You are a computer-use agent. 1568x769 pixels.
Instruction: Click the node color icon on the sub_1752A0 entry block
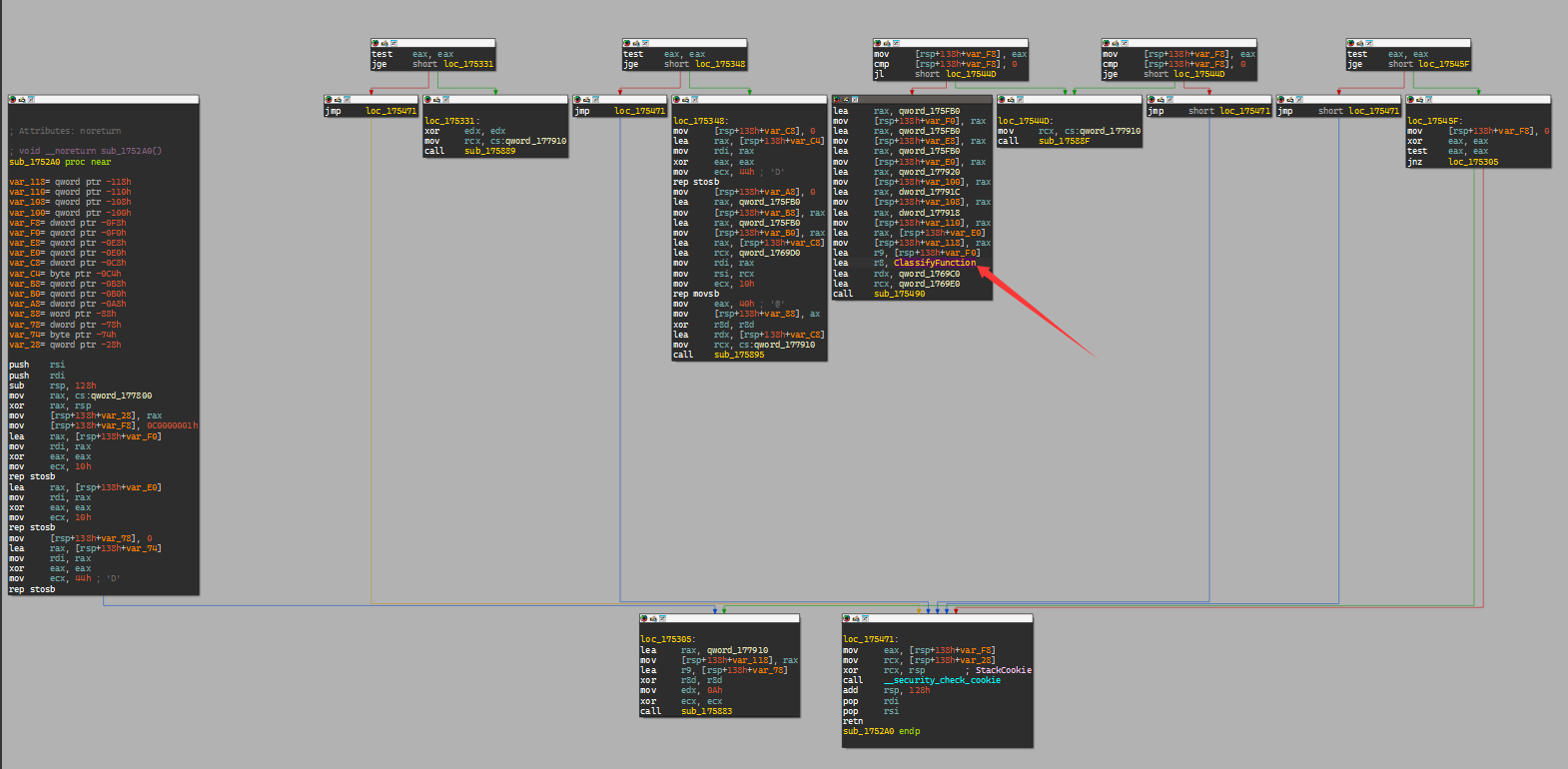(x=13, y=100)
